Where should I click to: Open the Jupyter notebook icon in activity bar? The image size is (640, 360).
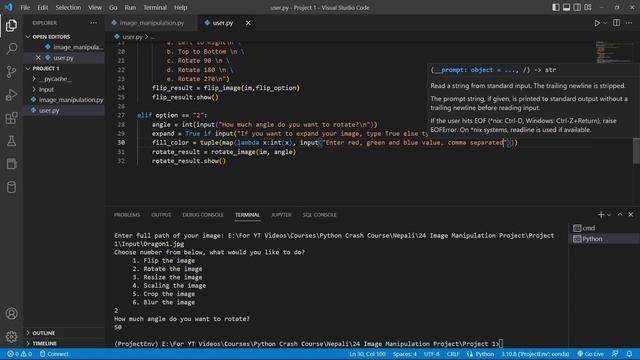click(x=11, y=164)
